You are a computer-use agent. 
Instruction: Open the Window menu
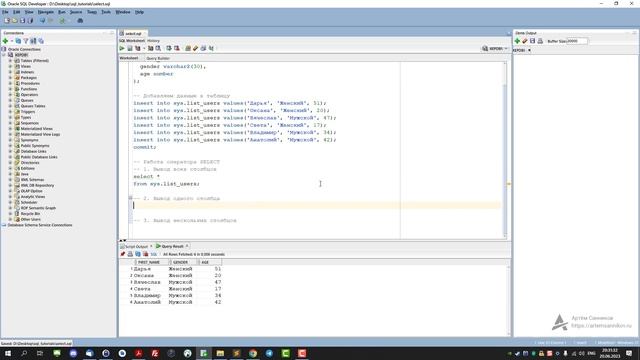[123, 12]
